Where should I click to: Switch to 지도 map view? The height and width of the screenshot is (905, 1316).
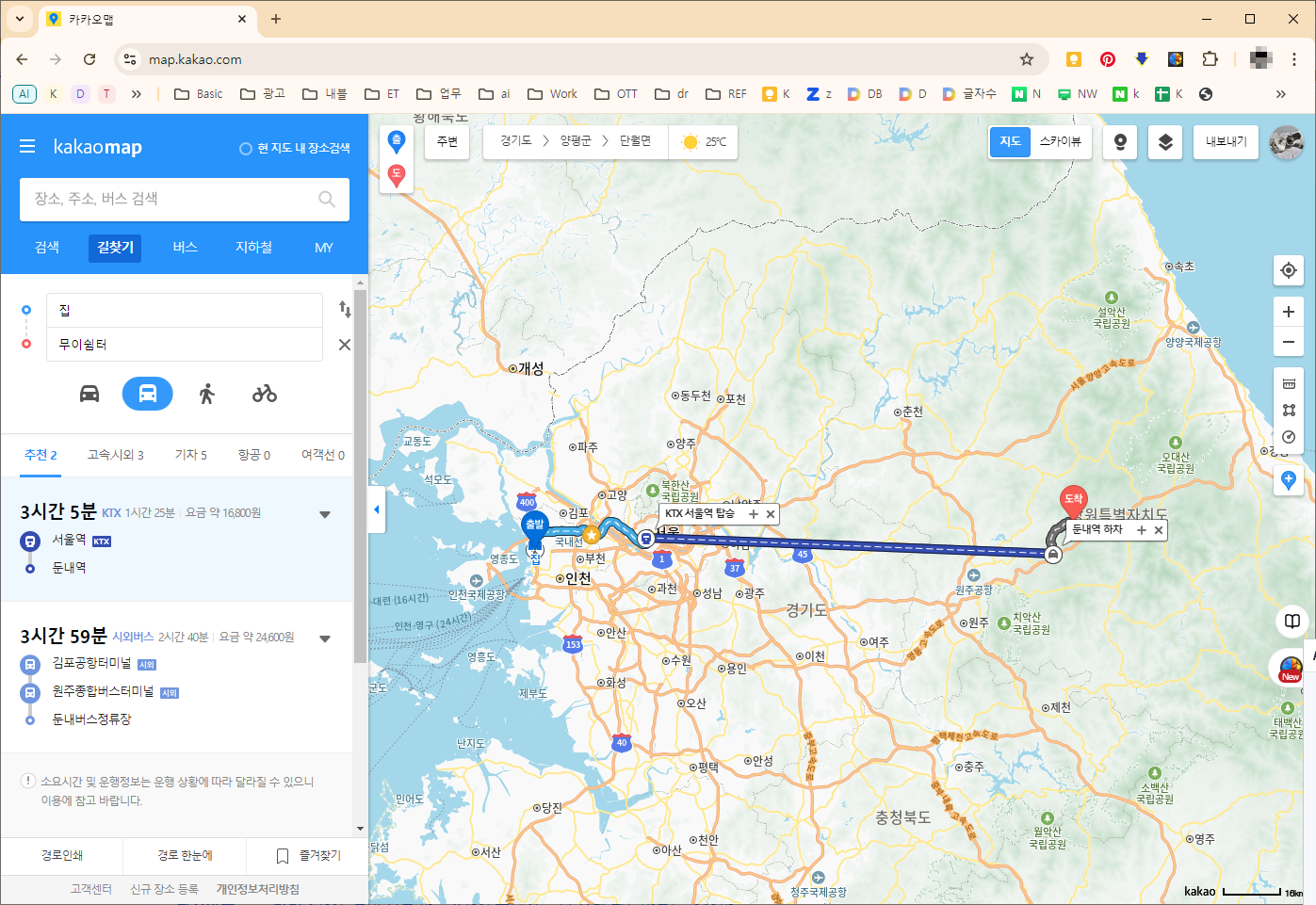click(x=1010, y=141)
